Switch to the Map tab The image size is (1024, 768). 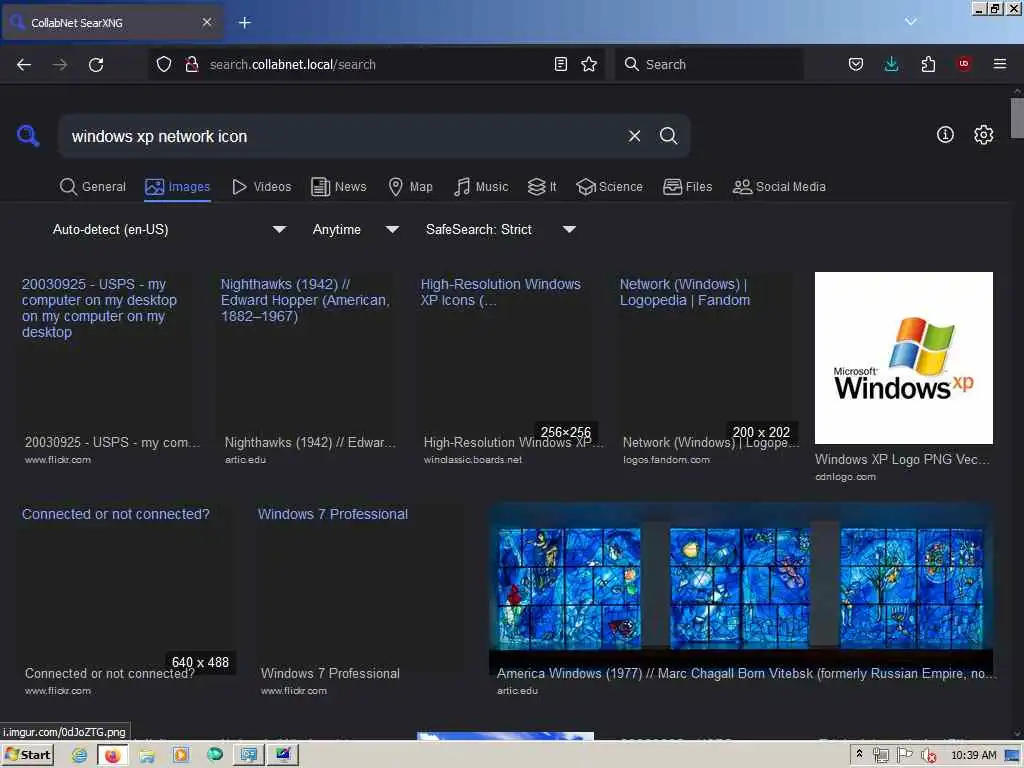pos(411,187)
